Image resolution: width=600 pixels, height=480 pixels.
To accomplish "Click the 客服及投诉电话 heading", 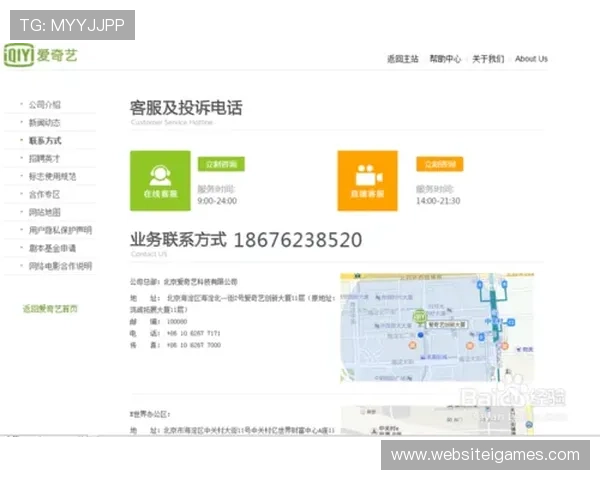I will [186, 108].
